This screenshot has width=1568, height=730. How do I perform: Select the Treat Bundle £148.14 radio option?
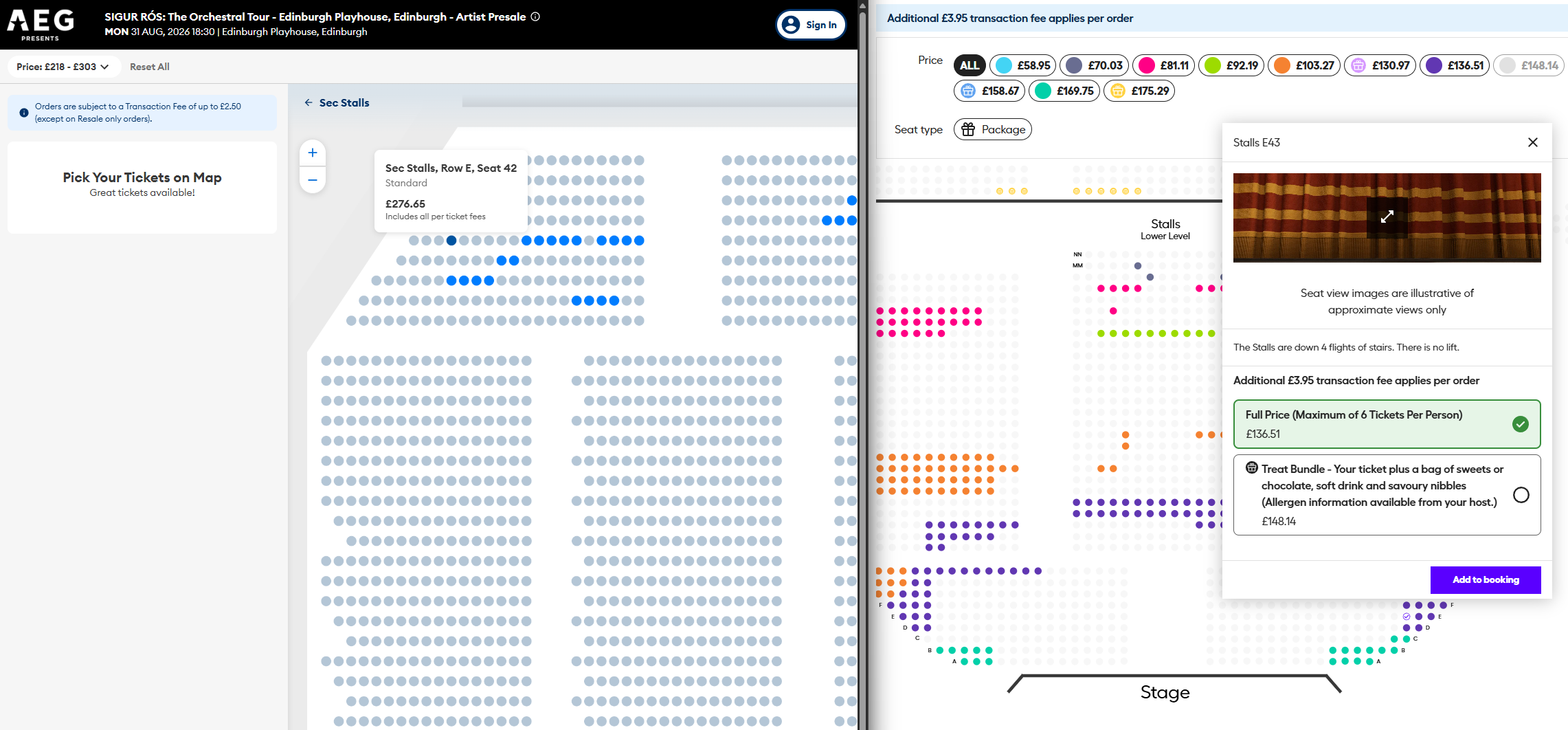point(1521,495)
